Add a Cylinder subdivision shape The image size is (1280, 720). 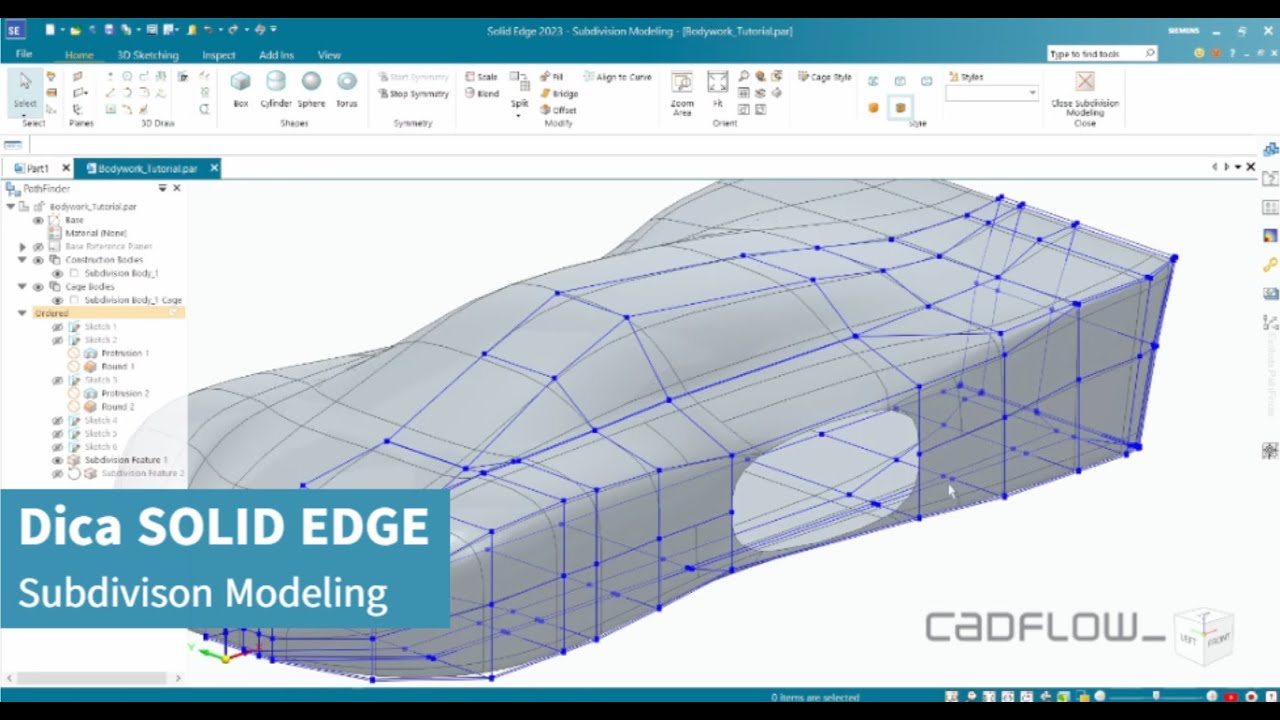click(276, 89)
